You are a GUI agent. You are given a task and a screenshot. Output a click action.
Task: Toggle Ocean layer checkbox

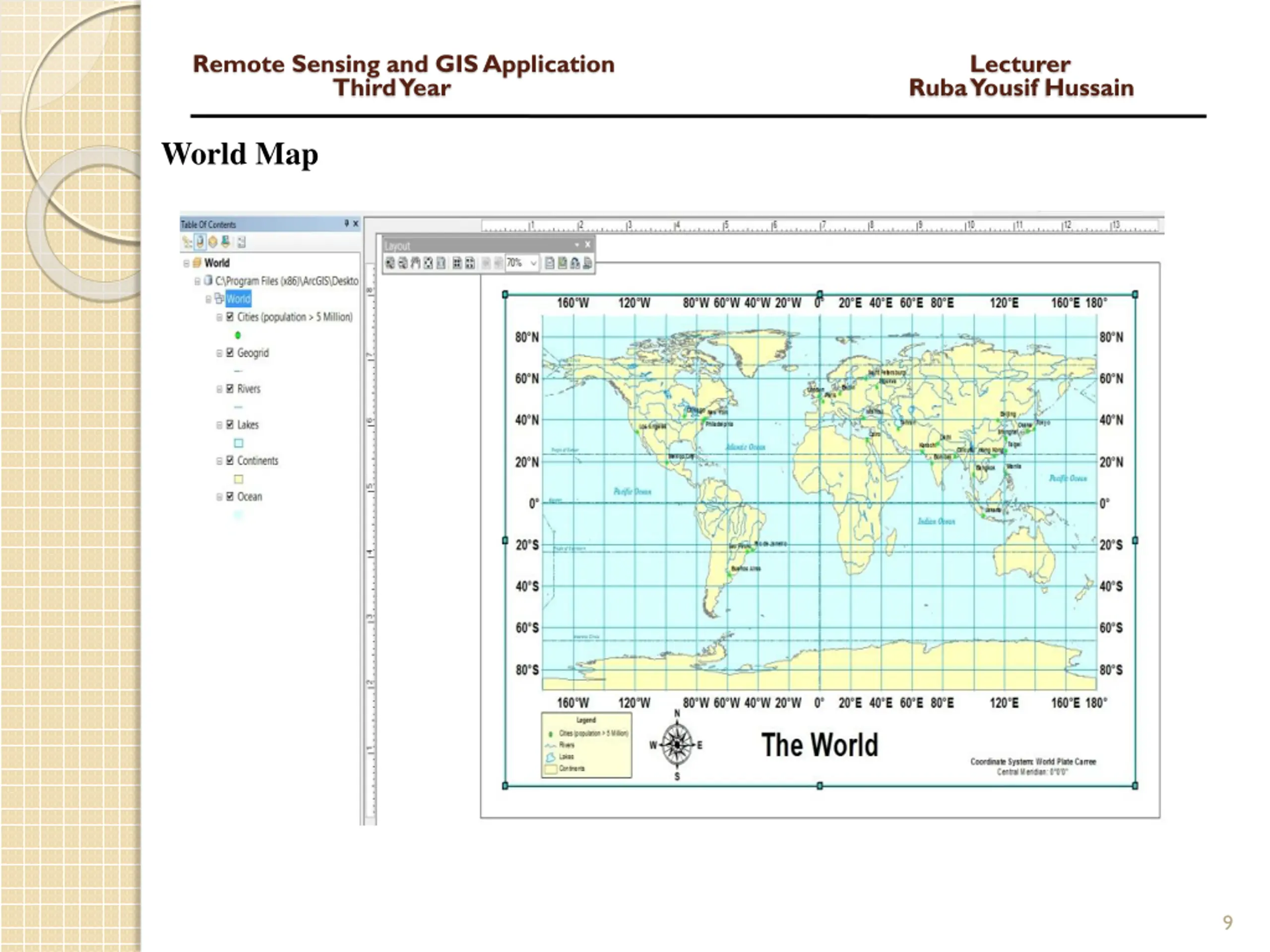coord(230,496)
